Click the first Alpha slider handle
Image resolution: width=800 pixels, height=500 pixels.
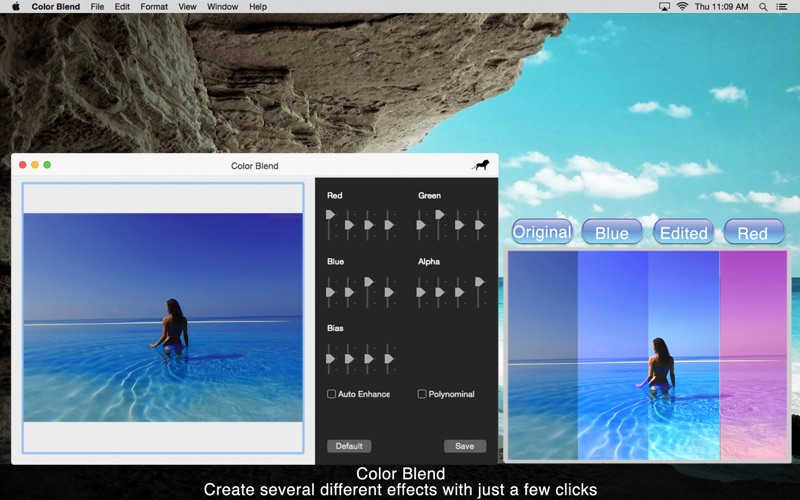420,292
